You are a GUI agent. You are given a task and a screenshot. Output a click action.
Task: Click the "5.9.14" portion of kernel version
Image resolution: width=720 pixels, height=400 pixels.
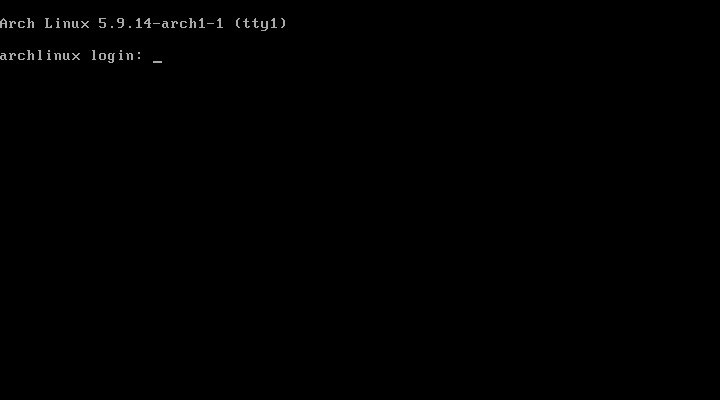click(x=125, y=23)
